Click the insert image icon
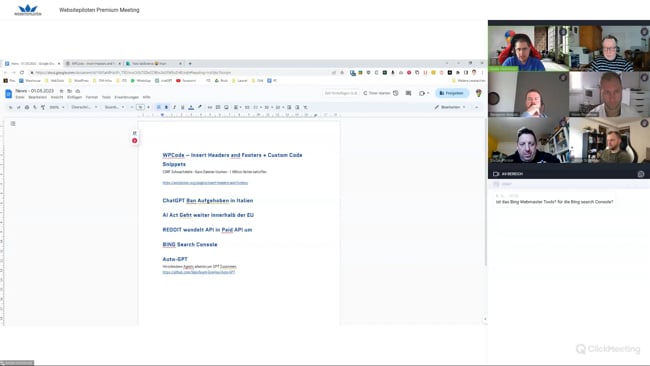Screen dimensions: 650x366 coord(226,107)
